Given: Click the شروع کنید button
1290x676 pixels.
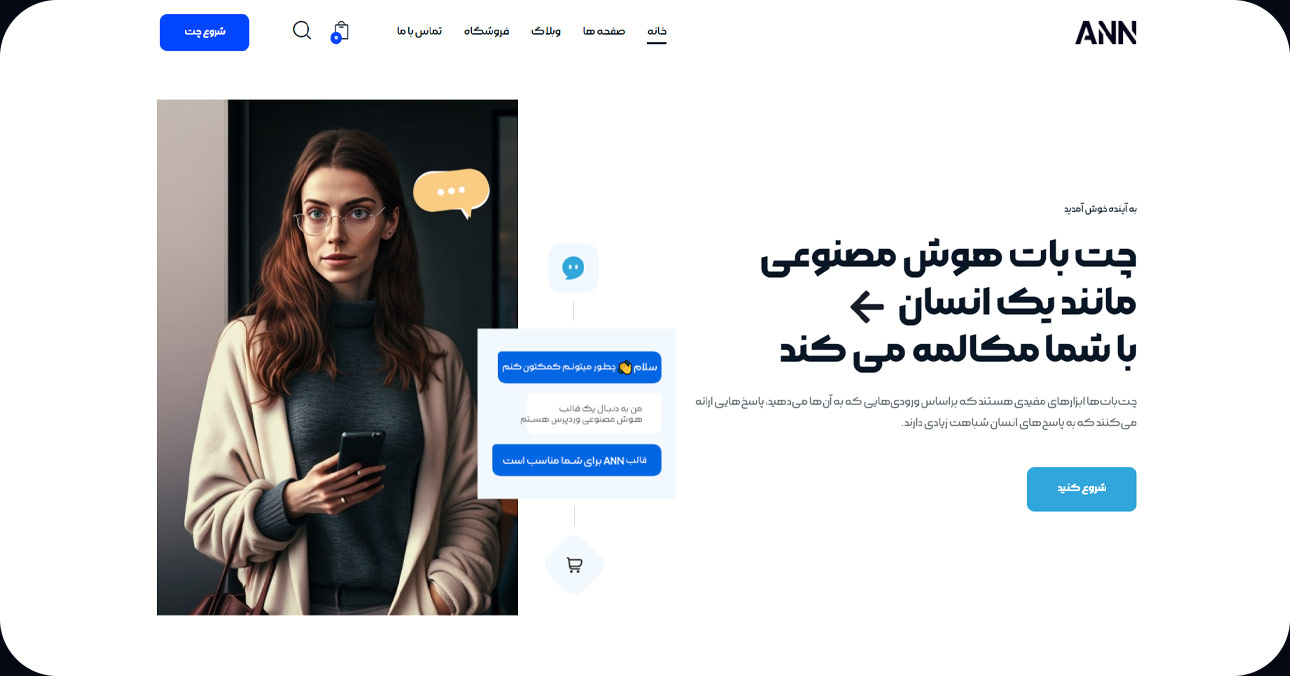Looking at the screenshot, I should (1081, 489).
